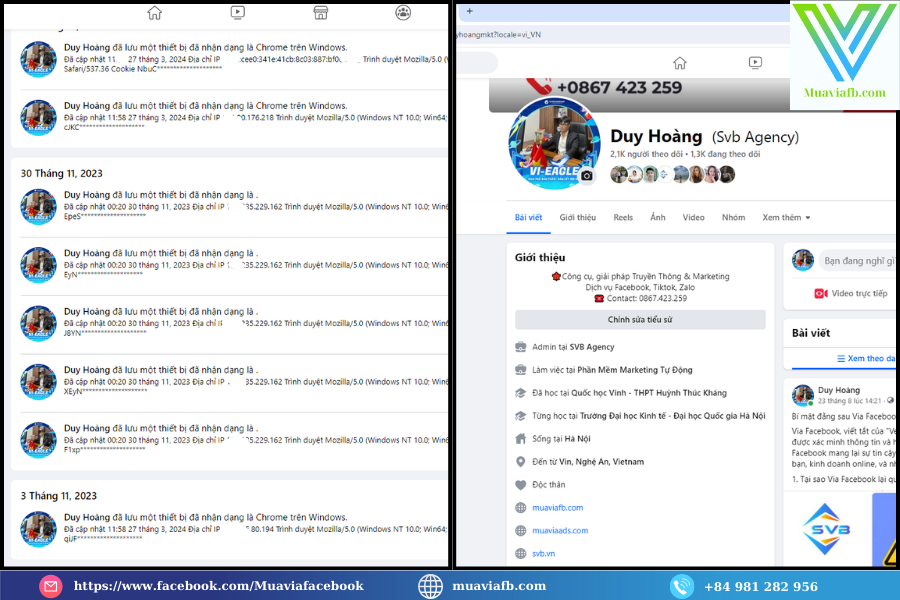The height and width of the screenshot is (600, 900).
Task: Open the svb.vn link
Action: coord(543,553)
